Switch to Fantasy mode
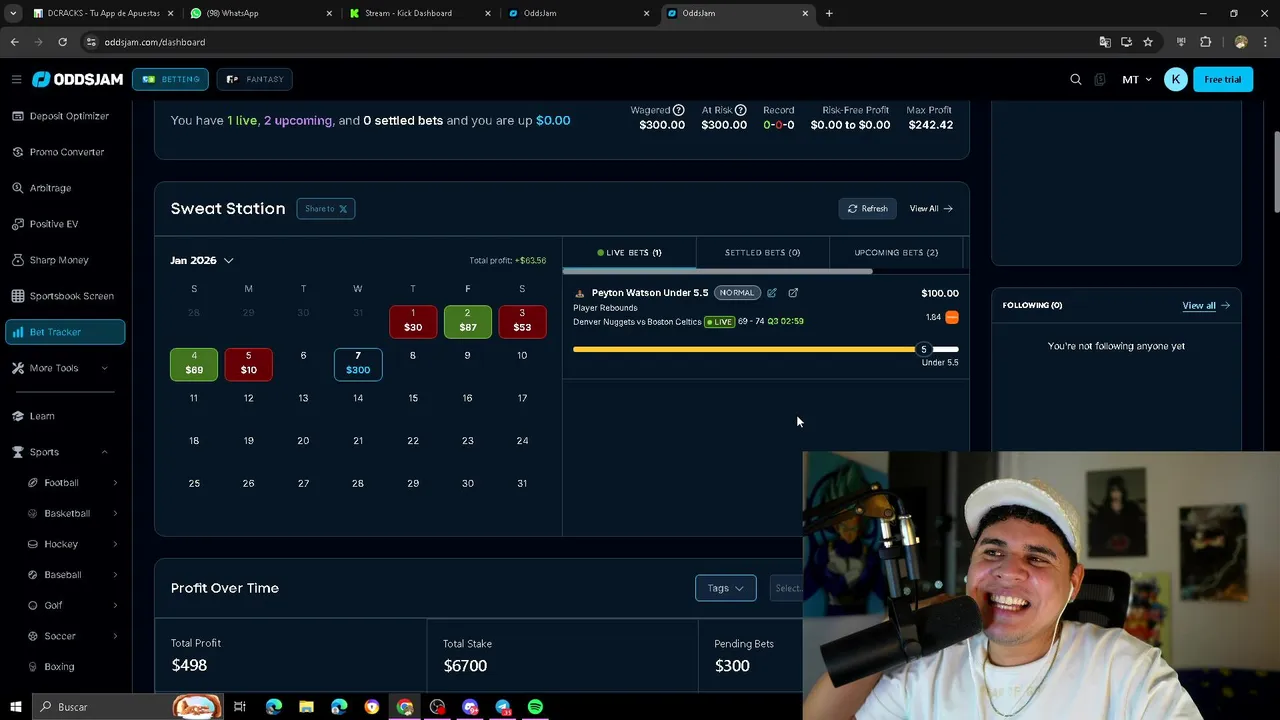1280x720 pixels. (x=254, y=79)
